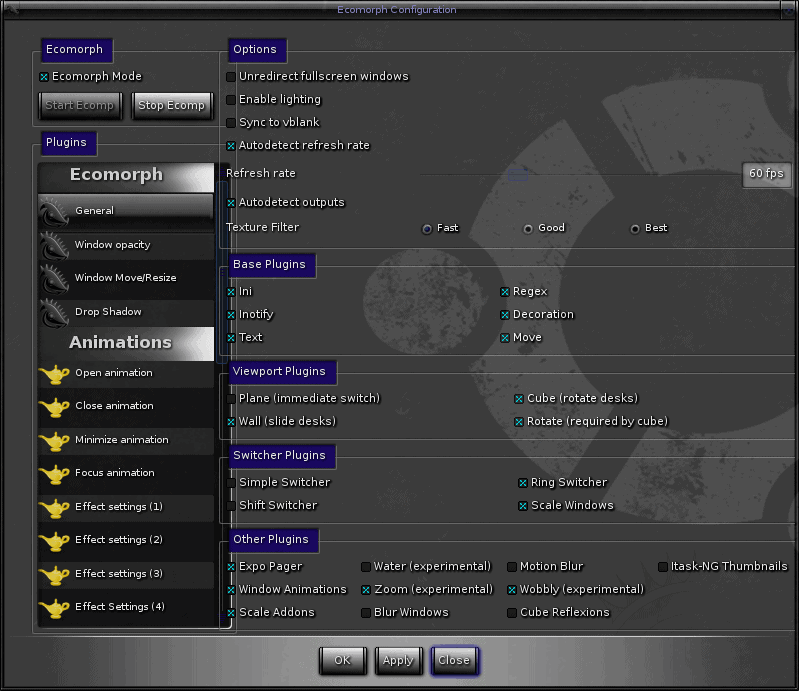The image size is (799, 691).
Task: Toggle the Decoration plugin
Action: [x=504, y=315]
